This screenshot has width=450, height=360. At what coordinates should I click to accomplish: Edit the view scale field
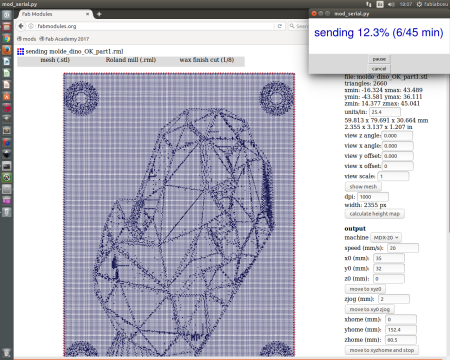click(393, 176)
